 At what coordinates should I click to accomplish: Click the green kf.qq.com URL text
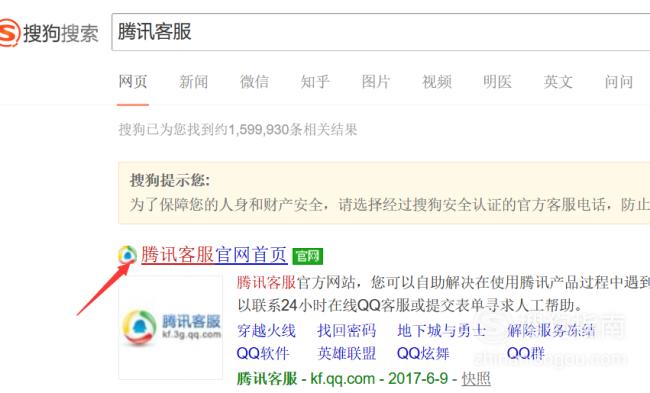tap(342, 378)
